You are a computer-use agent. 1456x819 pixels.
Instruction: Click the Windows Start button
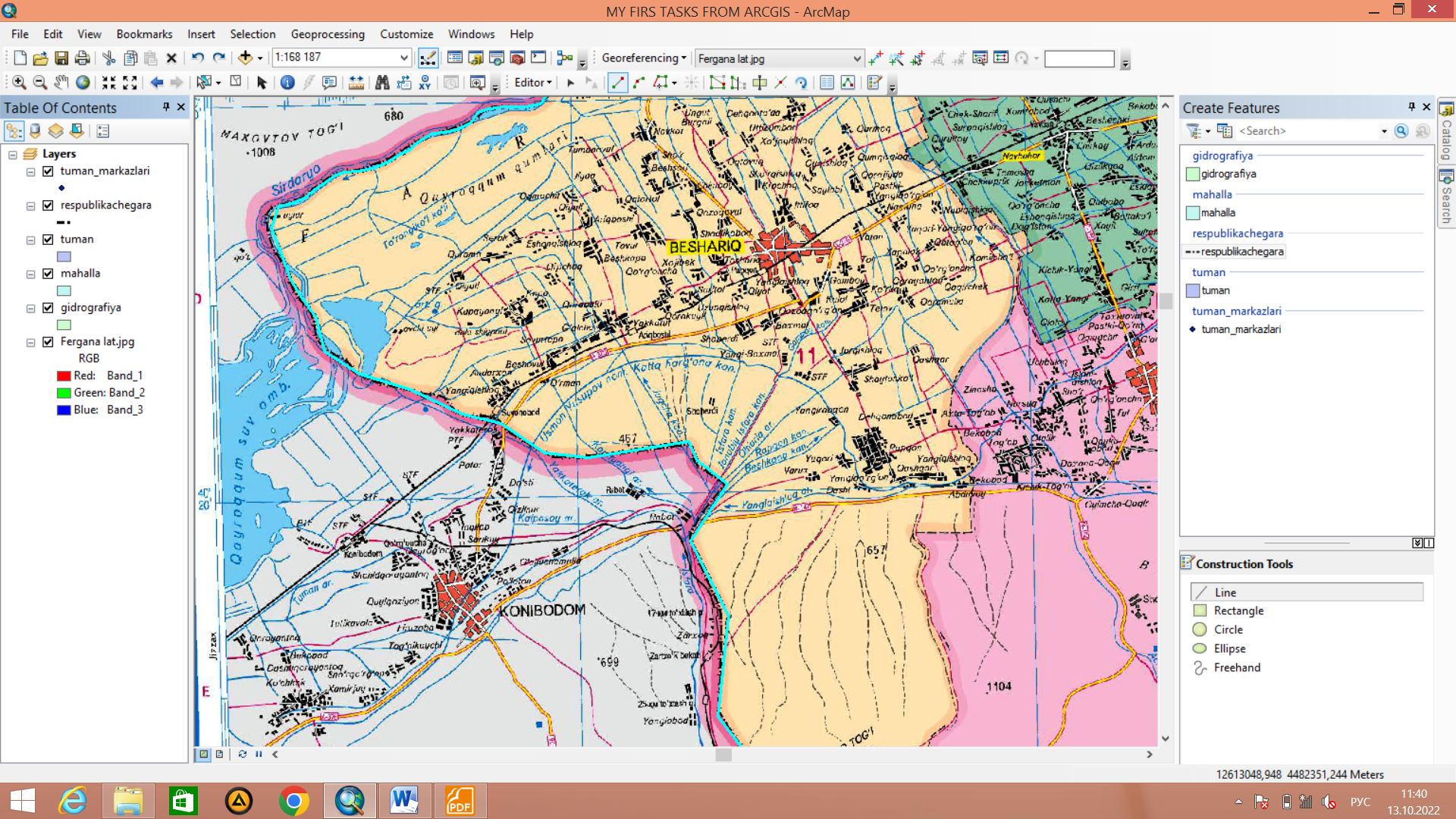pyautogui.click(x=23, y=801)
